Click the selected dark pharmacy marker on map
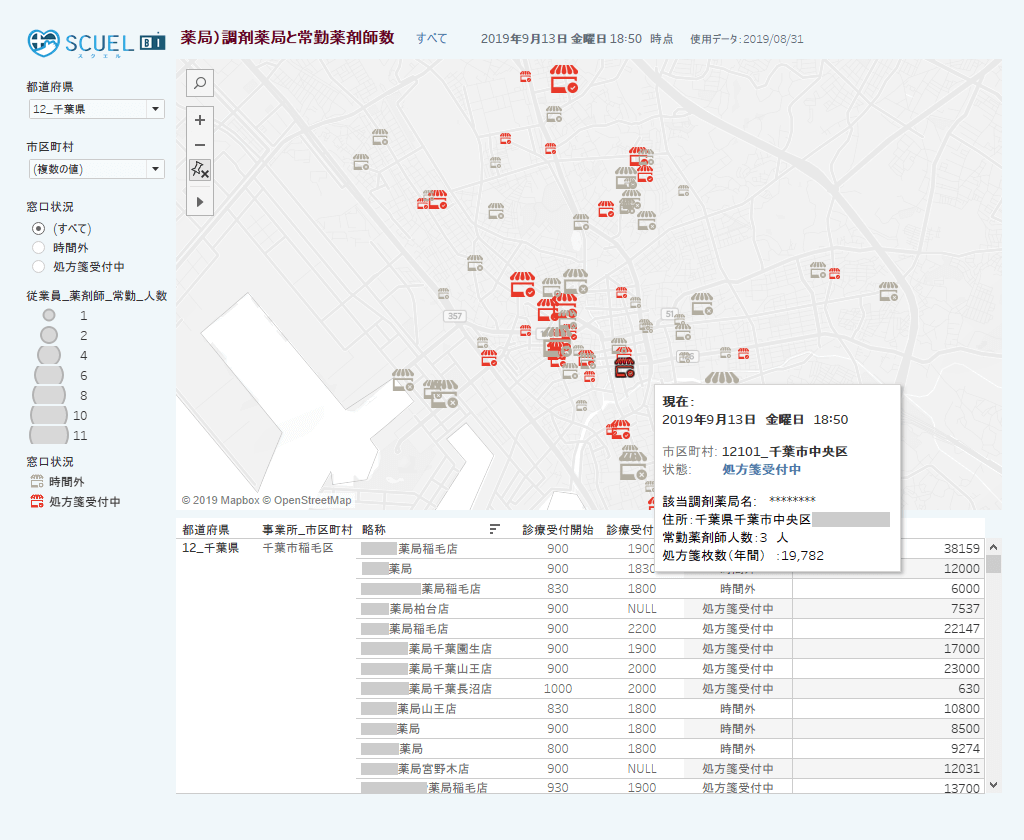This screenshot has width=1024, height=840. [625, 367]
